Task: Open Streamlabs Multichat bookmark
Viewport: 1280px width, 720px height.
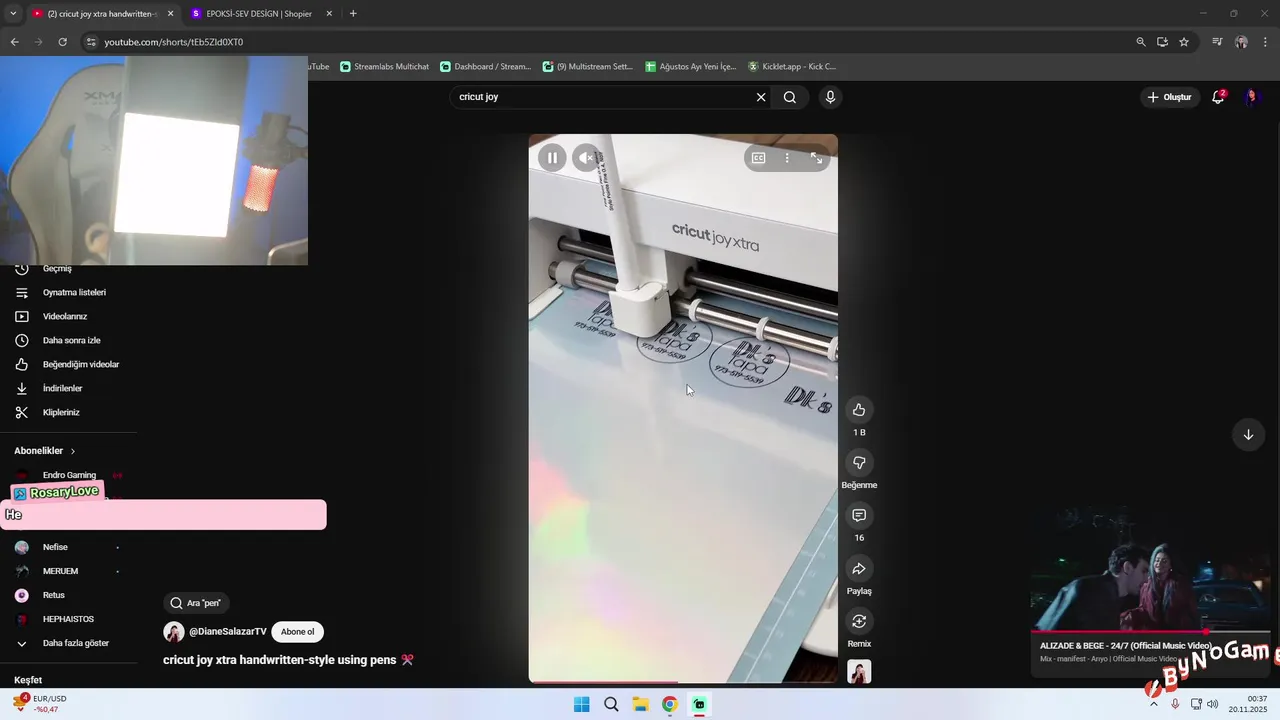Action: (x=384, y=67)
